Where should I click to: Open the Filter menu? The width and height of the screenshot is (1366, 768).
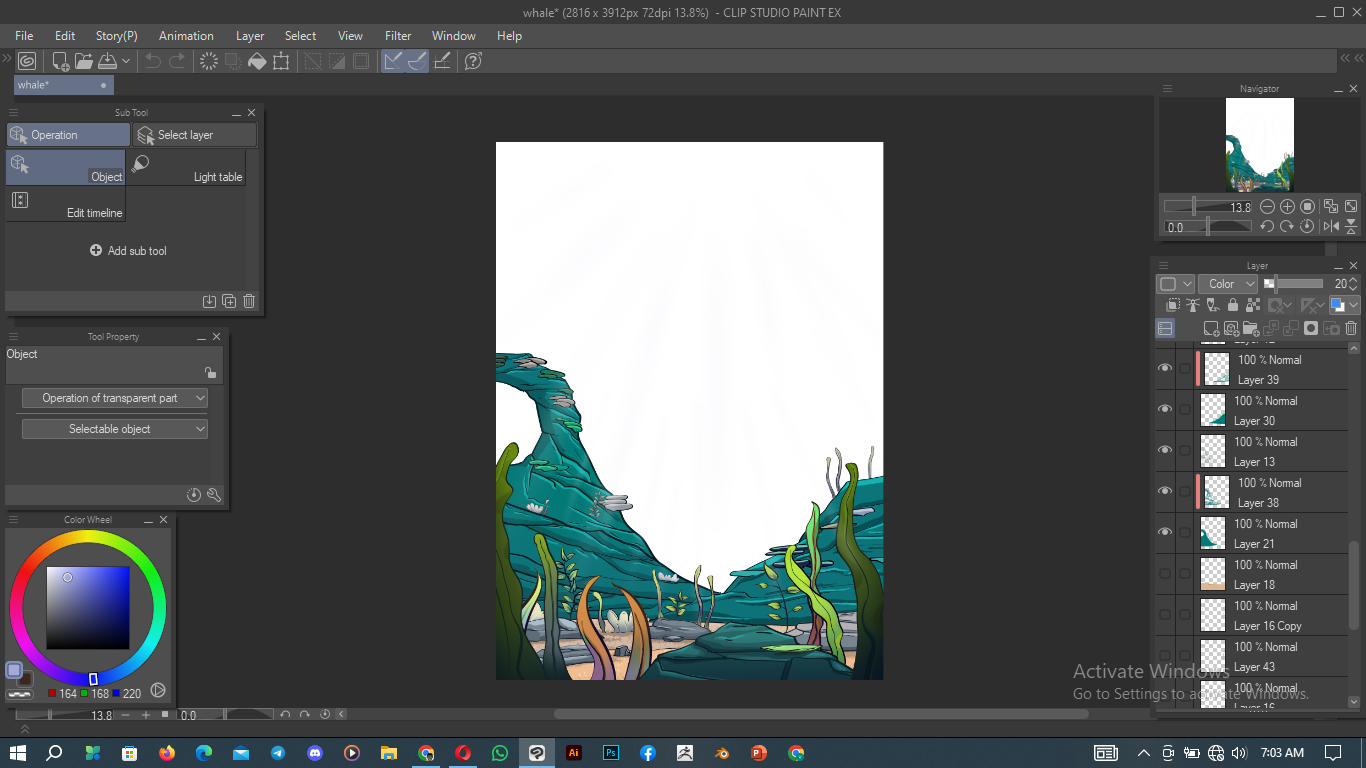[398, 36]
